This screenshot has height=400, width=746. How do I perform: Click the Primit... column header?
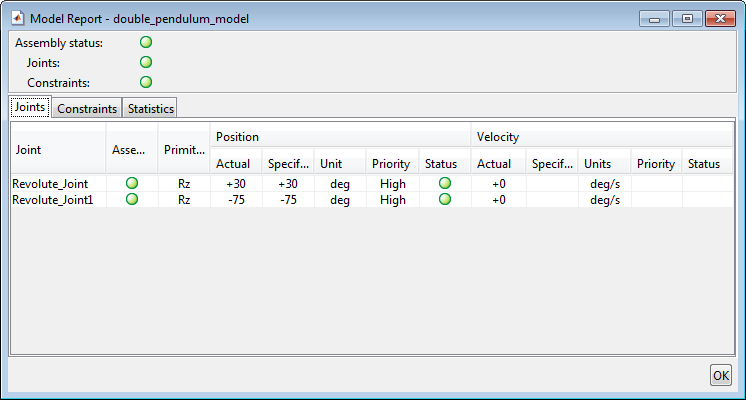pos(184,150)
